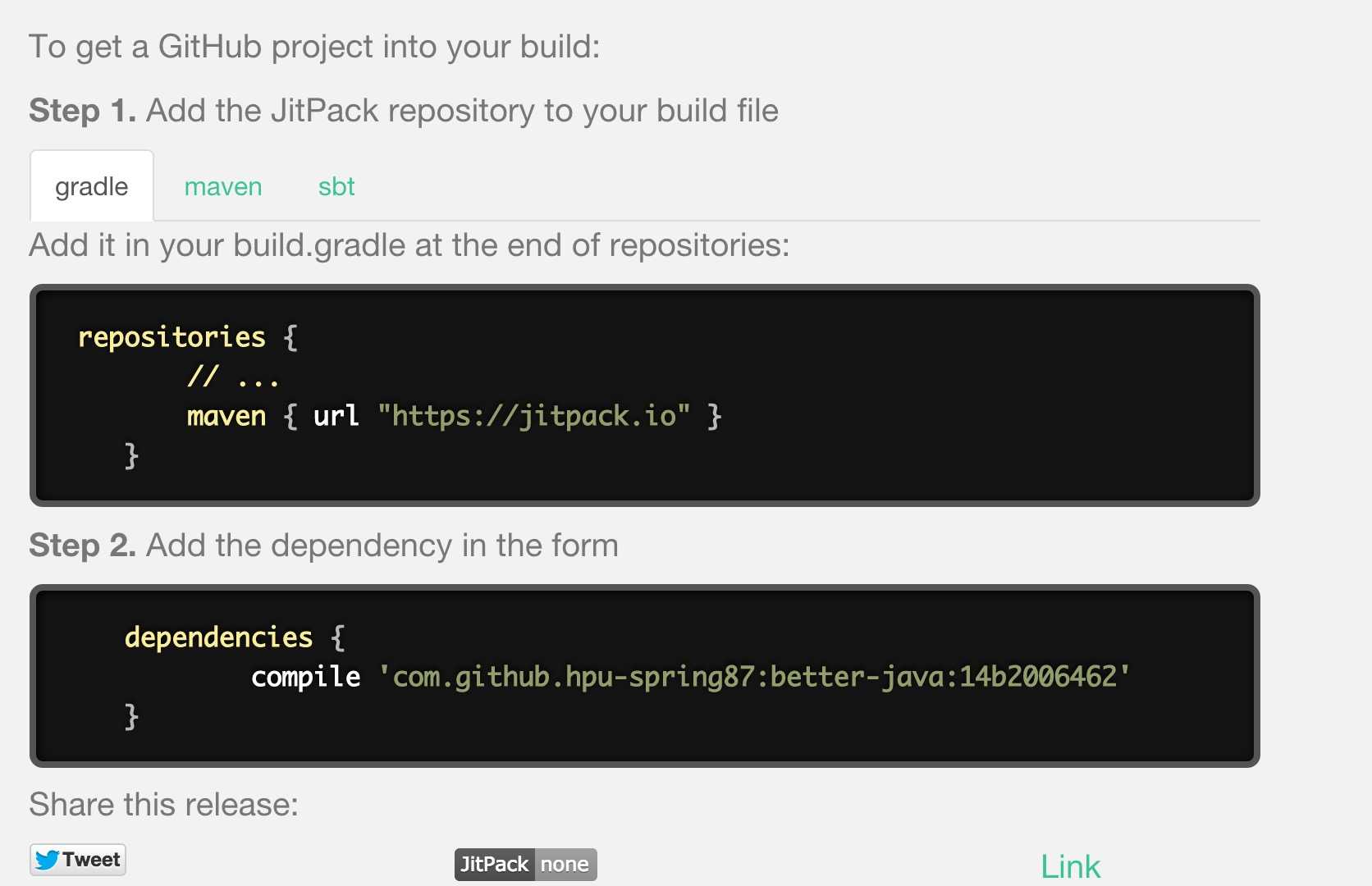Screen dimensions: 1372x886
Task: Click the Tweet button
Action: click(x=78, y=860)
